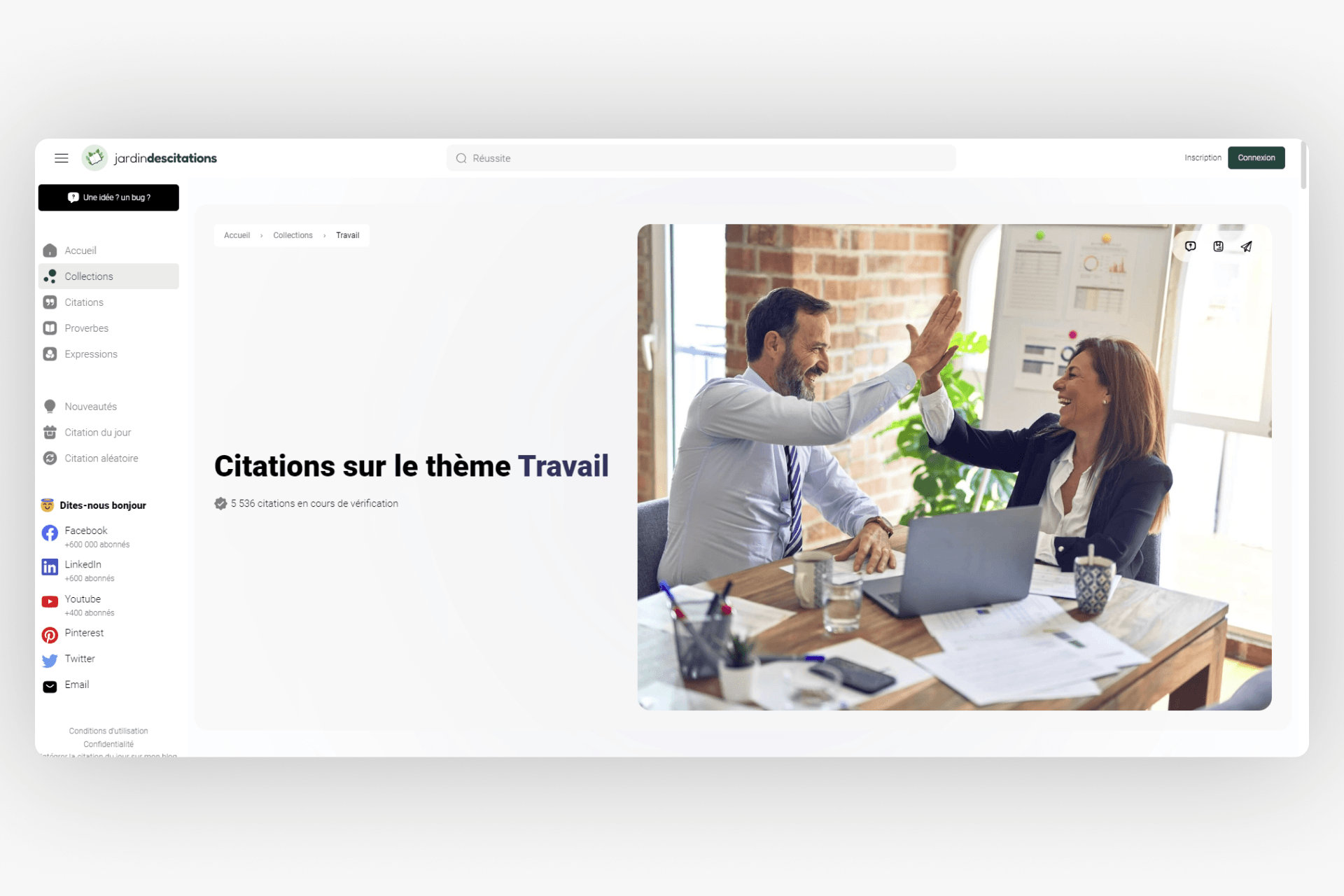This screenshot has height=896, width=1344.
Task: Toggle the Citation du jour menu item
Action: (97, 431)
